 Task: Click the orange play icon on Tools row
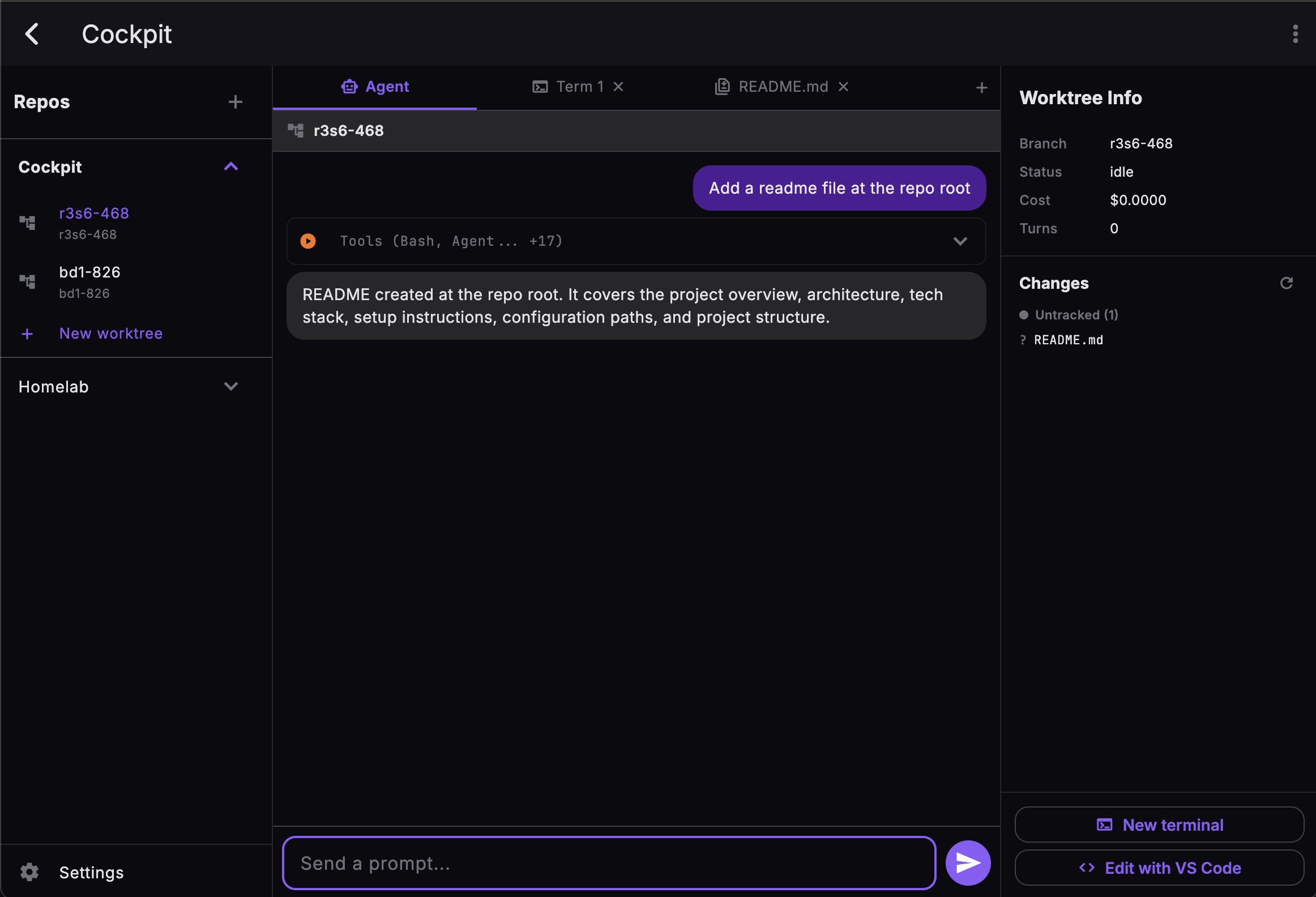tap(308, 241)
